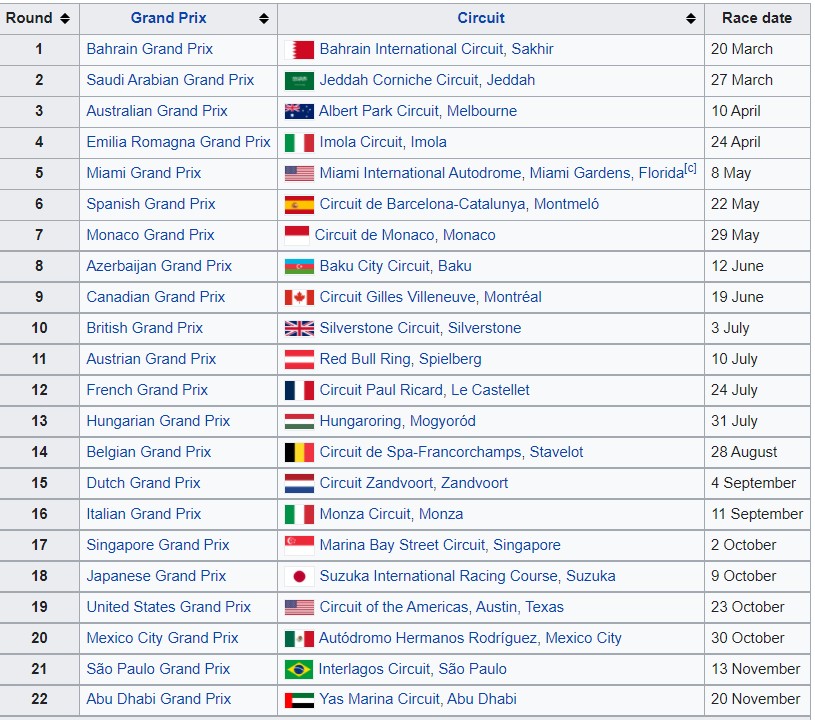
Task: Select the Round column header
Action: [39, 19]
